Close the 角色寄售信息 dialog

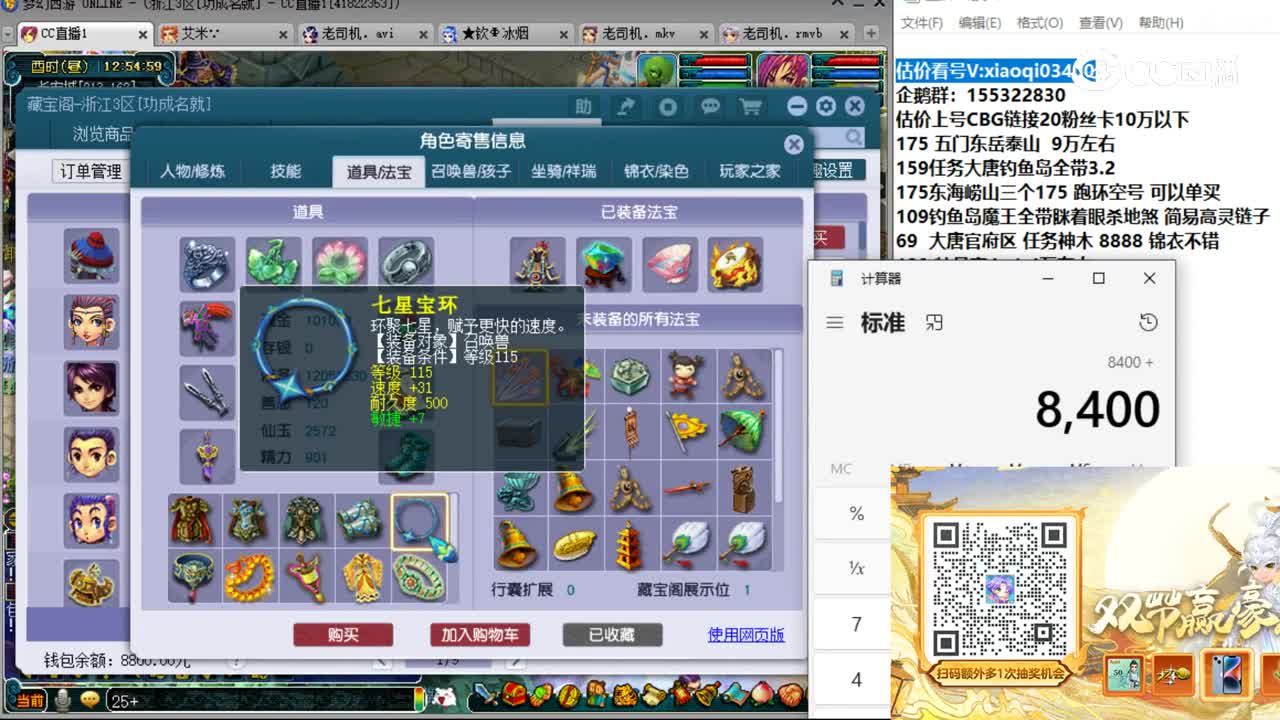794,144
